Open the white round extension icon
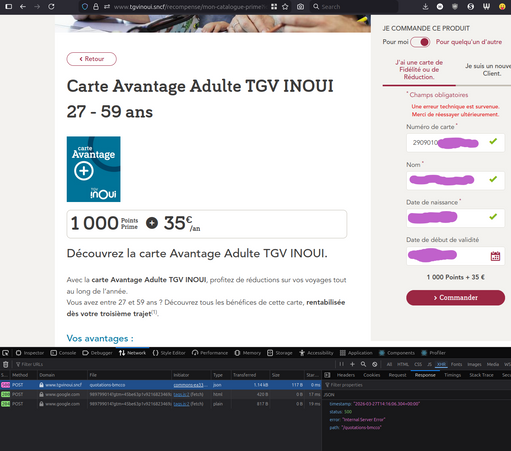This screenshot has width=511, height=451. 440,6
